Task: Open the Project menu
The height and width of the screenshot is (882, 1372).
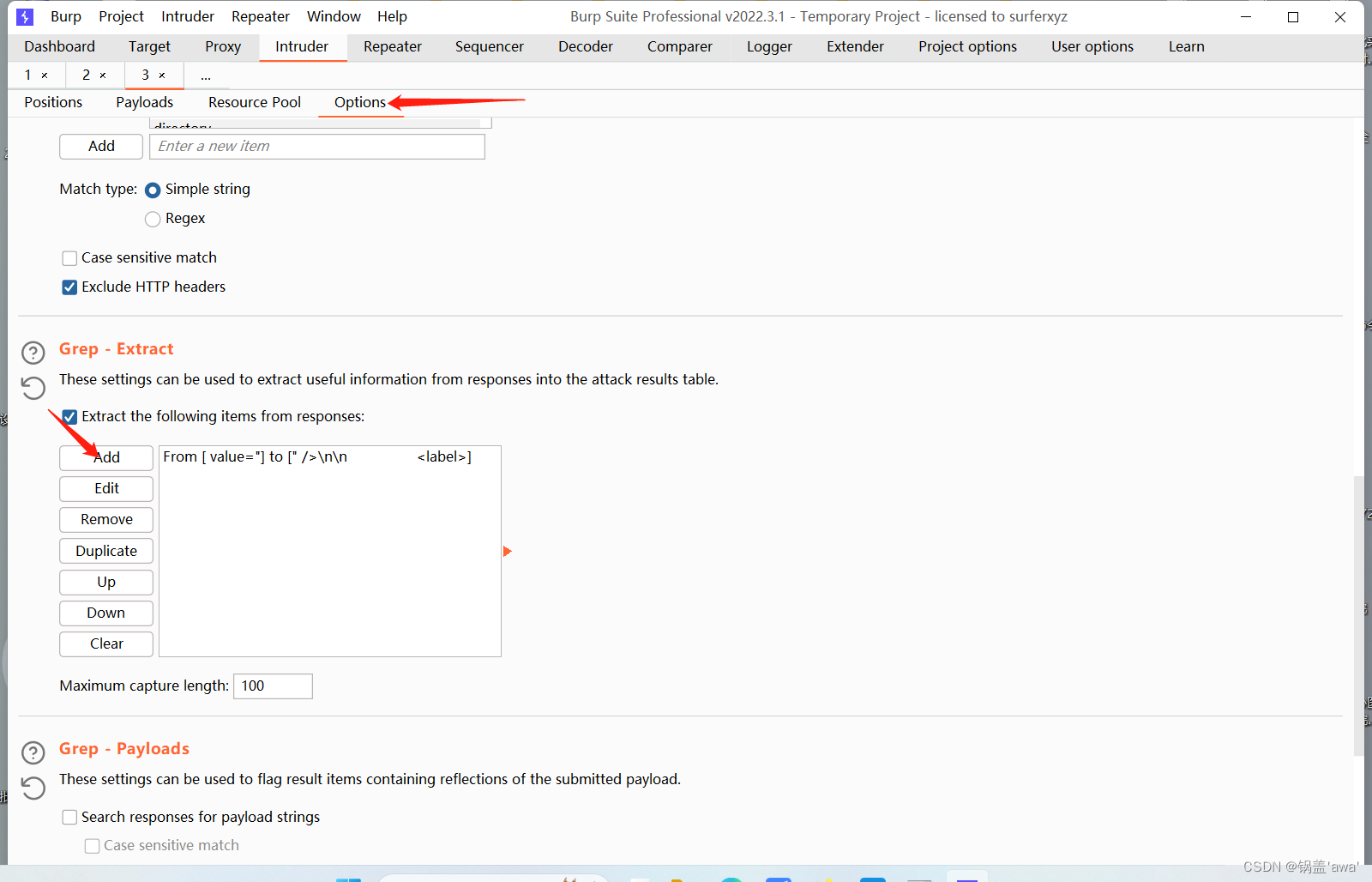Action: pyautogui.click(x=121, y=16)
